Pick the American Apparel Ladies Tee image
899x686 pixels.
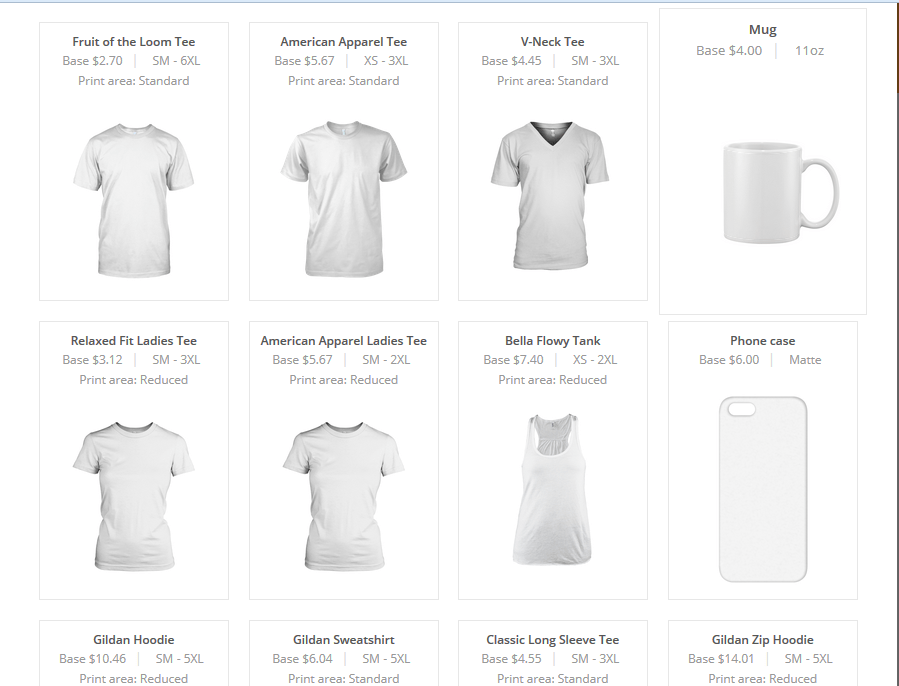pyautogui.click(x=343, y=496)
